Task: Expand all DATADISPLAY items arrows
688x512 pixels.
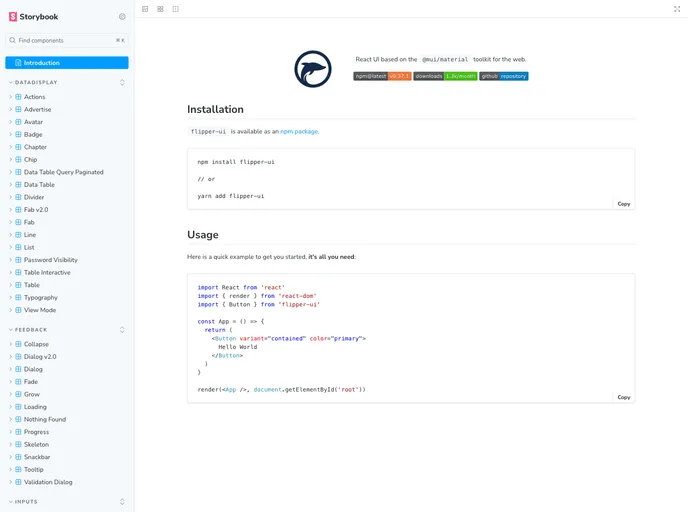Action: pos(122,82)
